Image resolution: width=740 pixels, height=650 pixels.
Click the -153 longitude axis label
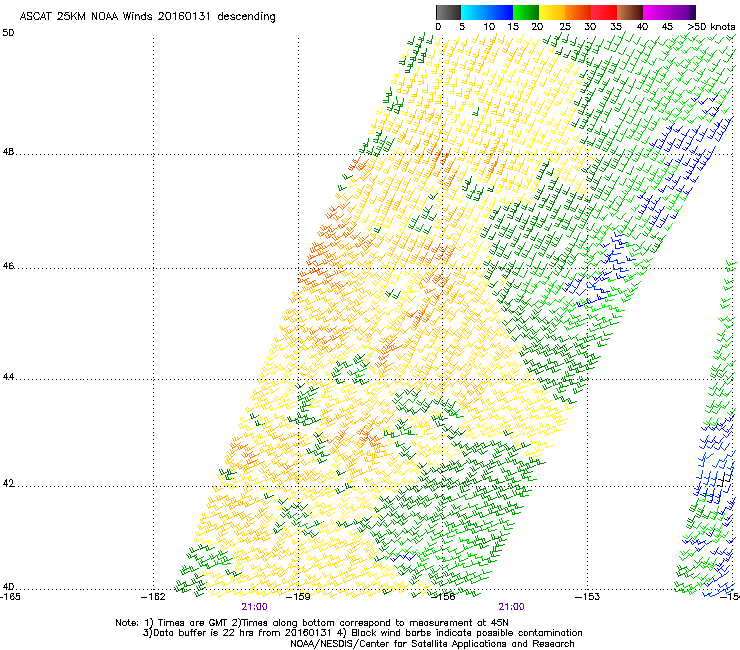[x=588, y=596]
